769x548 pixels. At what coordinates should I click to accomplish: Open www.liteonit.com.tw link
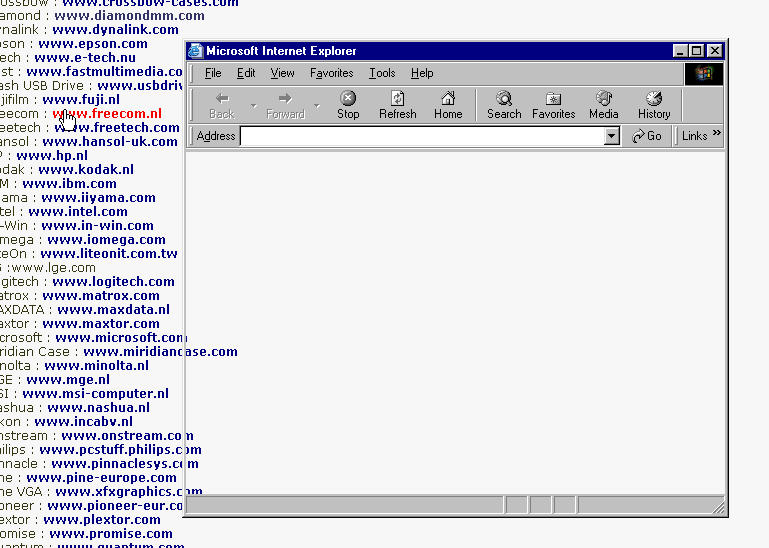109,254
